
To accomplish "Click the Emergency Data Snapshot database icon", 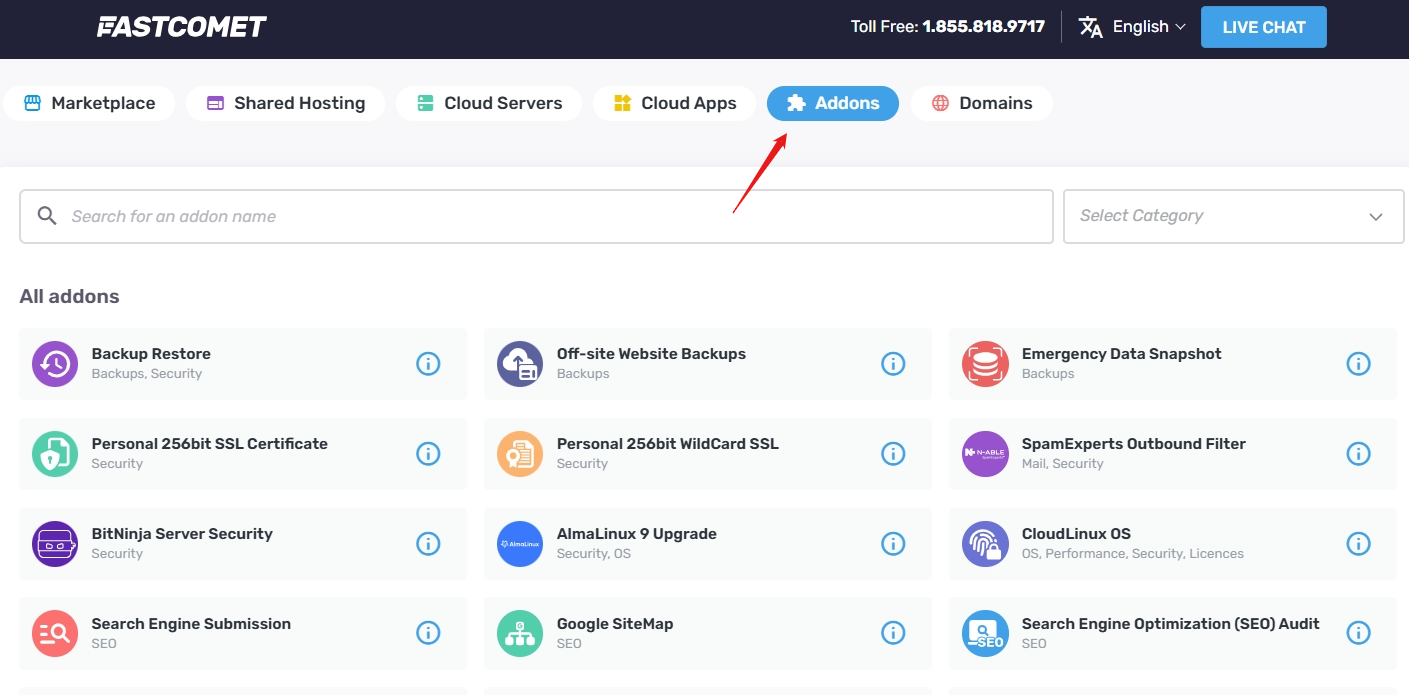I will 985,364.
